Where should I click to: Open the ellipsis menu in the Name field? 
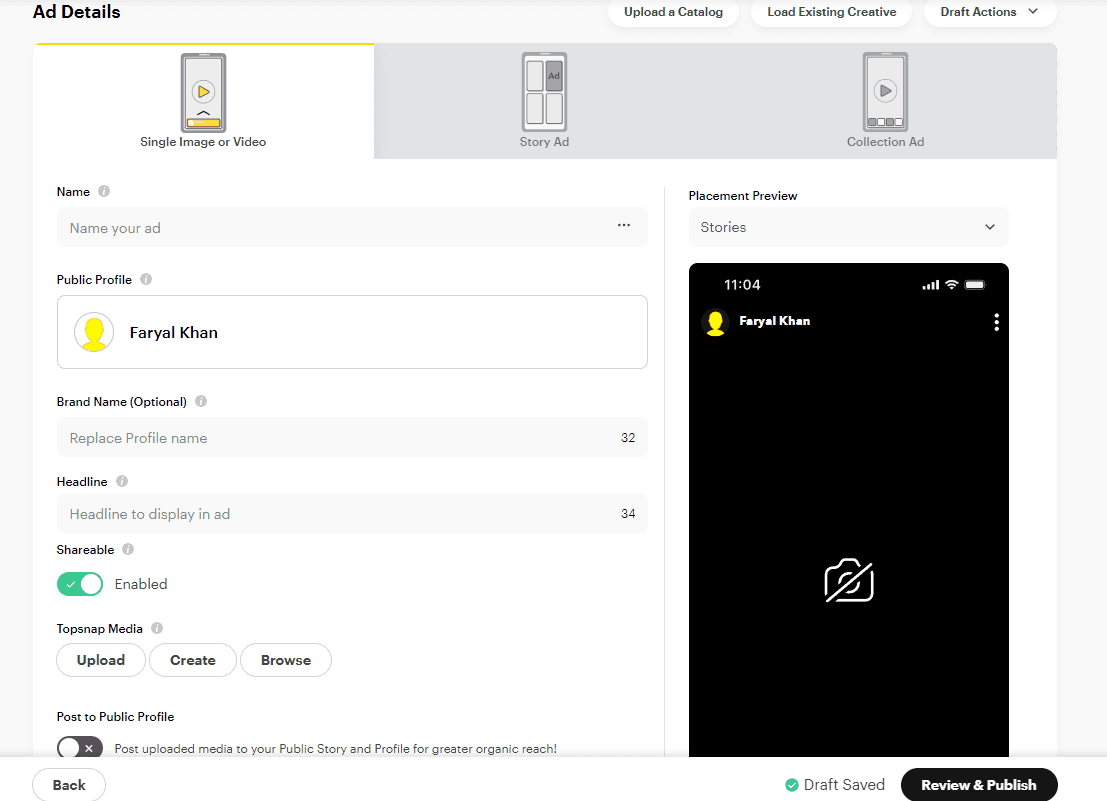pos(624,226)
